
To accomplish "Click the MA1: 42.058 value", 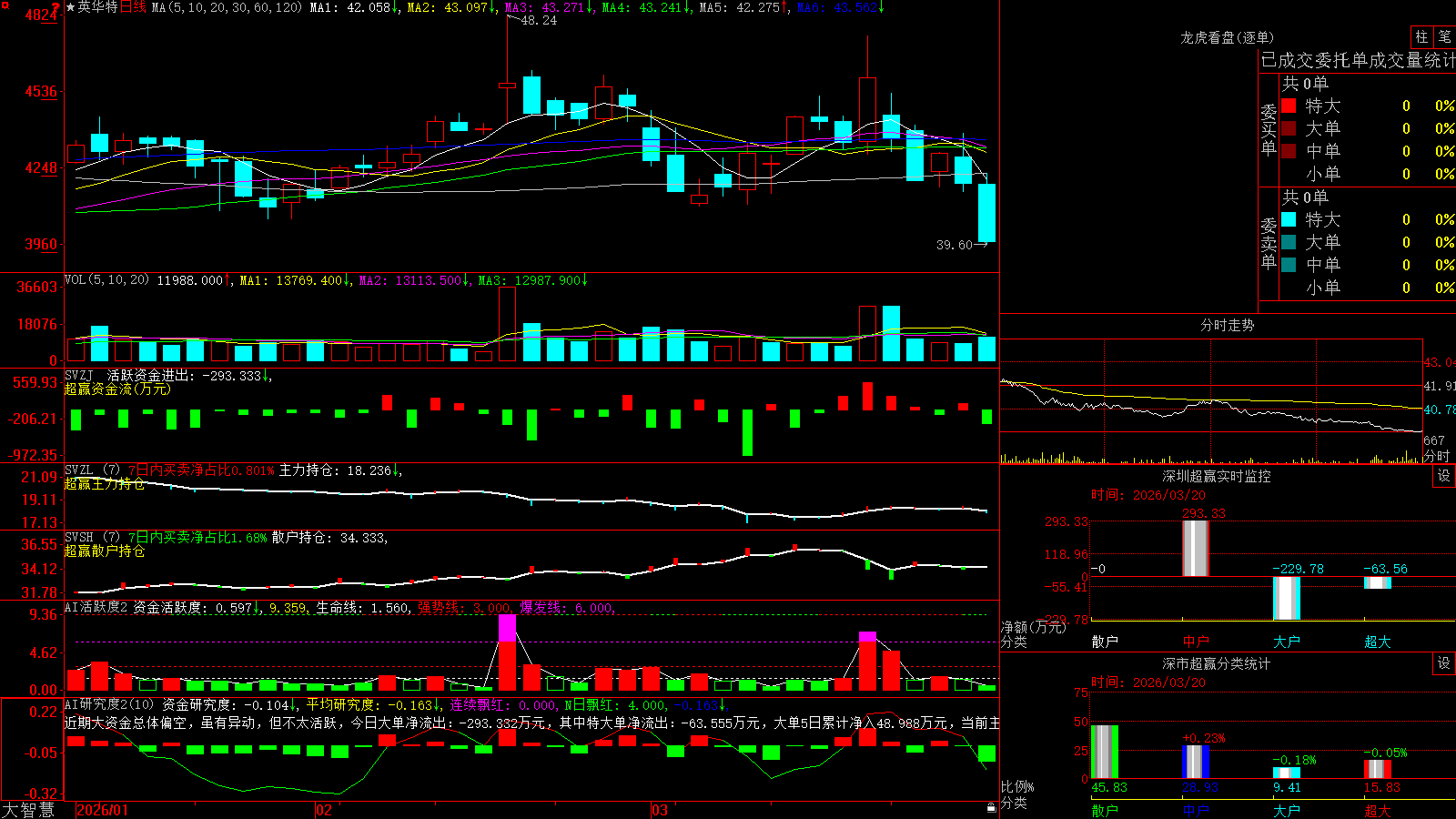I will (x=350, y=7).
